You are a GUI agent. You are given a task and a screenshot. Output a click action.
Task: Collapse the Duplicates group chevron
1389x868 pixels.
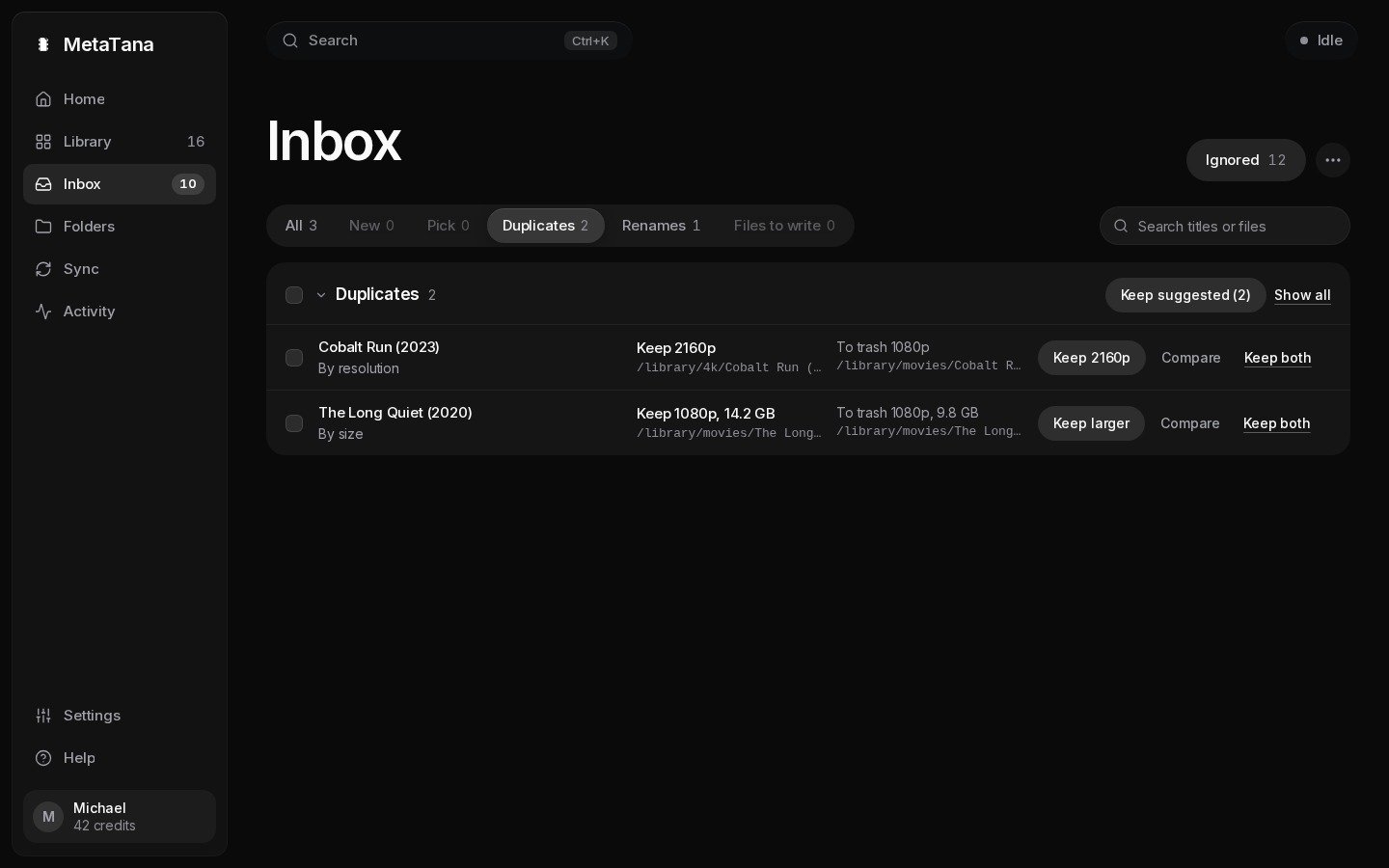point(321,295)
